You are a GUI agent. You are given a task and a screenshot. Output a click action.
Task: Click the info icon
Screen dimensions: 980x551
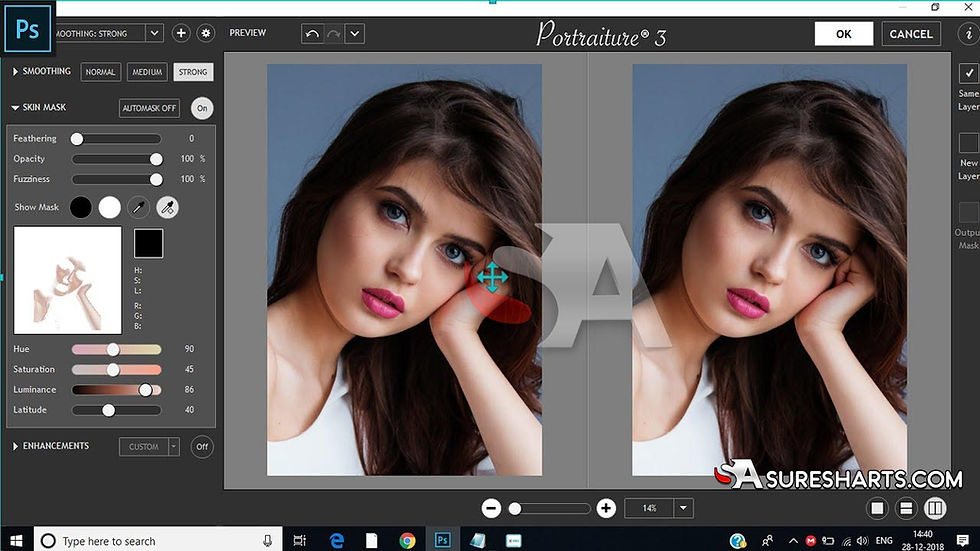click(x=969, y=34)
